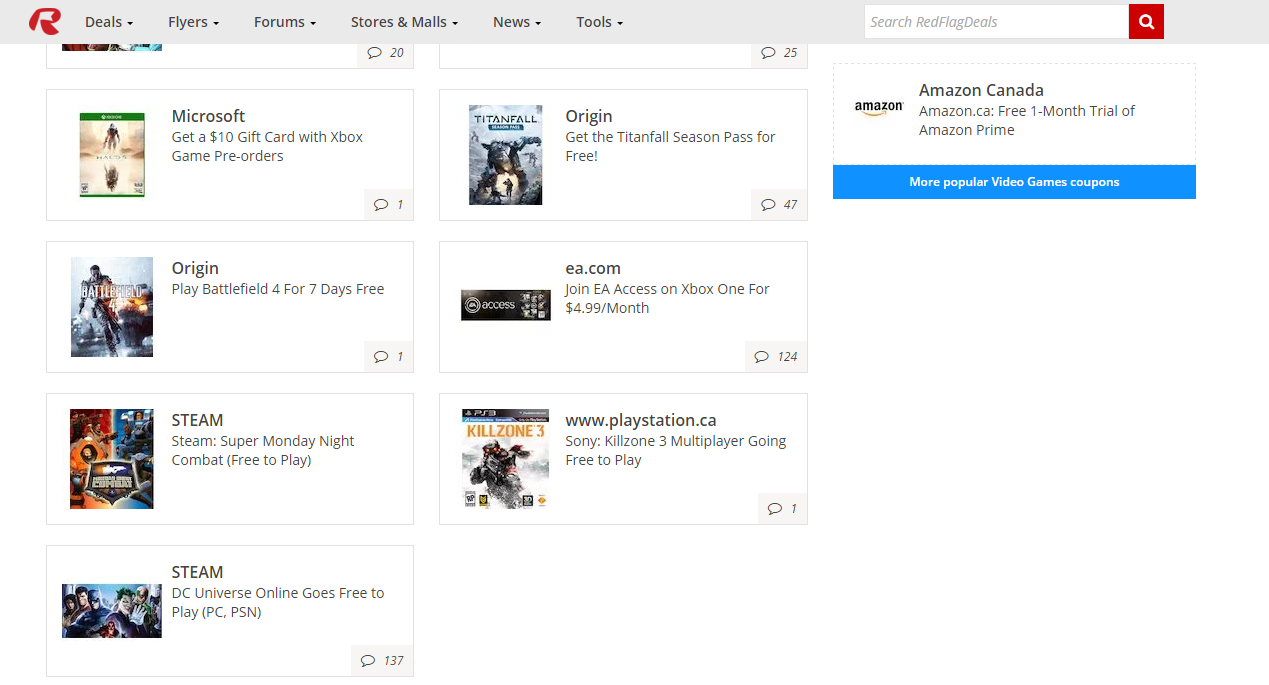
Task: Open Join EA Access on Xbox One deal
Action: (x=667, y=298)
